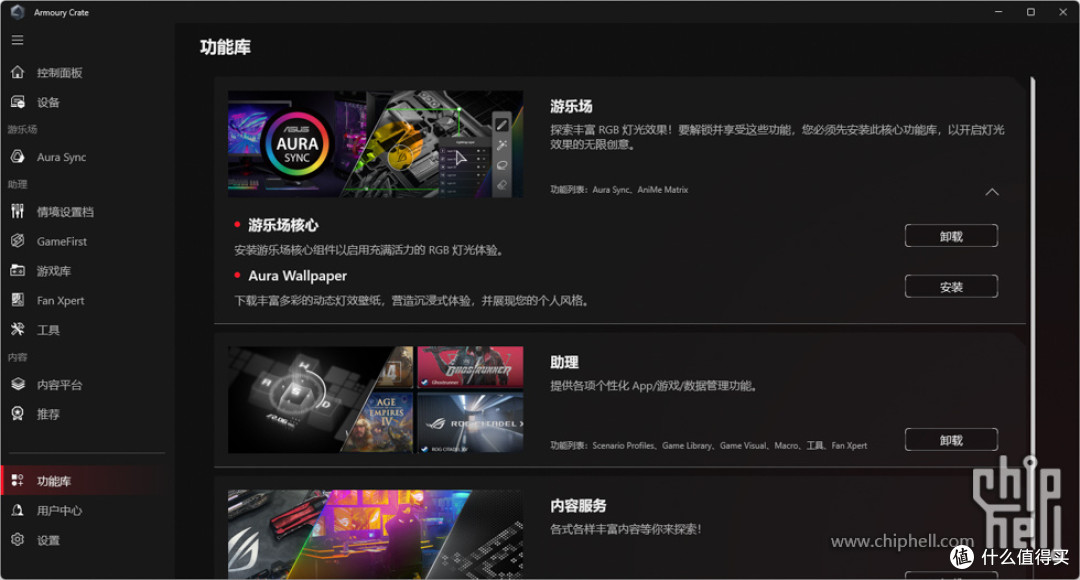Screen dimensions: 1080x580
Task: Click the 功能库 feature library icon
Action: click(18, 480)
